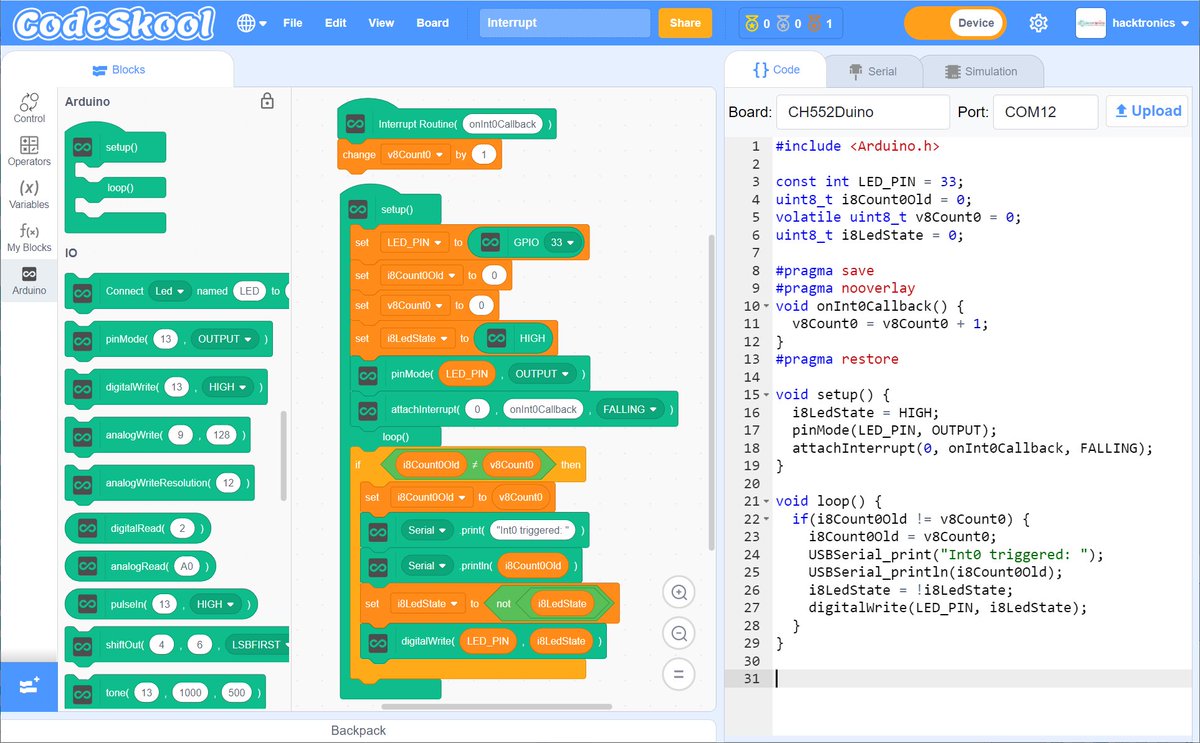Click the Share button
The image size is (1200, 743).
[x=685, y=23]
